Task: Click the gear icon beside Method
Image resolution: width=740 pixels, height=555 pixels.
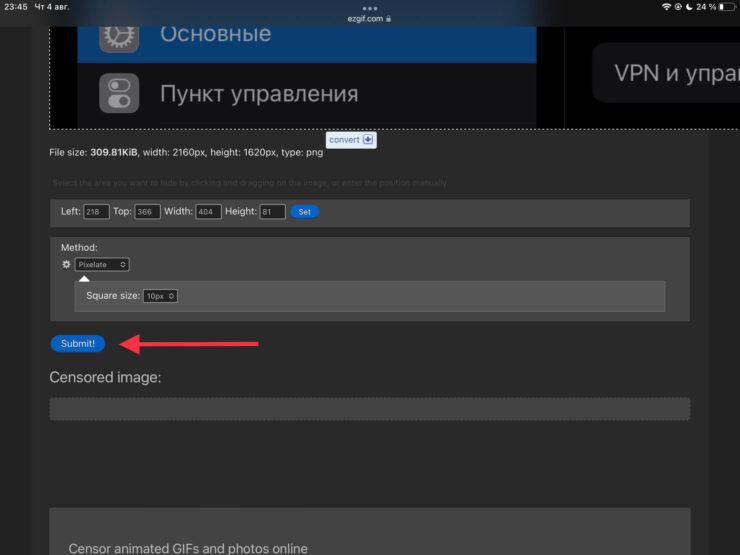Action: tap(67, 264)
